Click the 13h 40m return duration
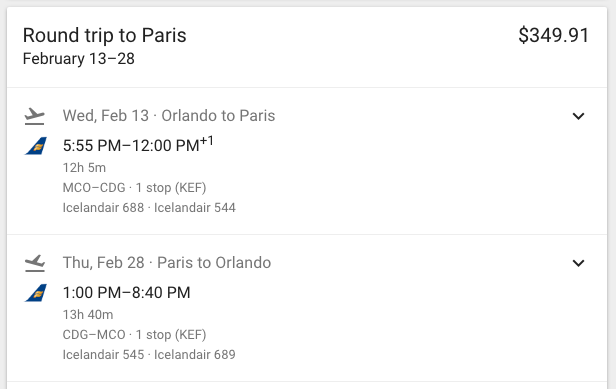This screenshot has height=389, width=616. (88, 315)
